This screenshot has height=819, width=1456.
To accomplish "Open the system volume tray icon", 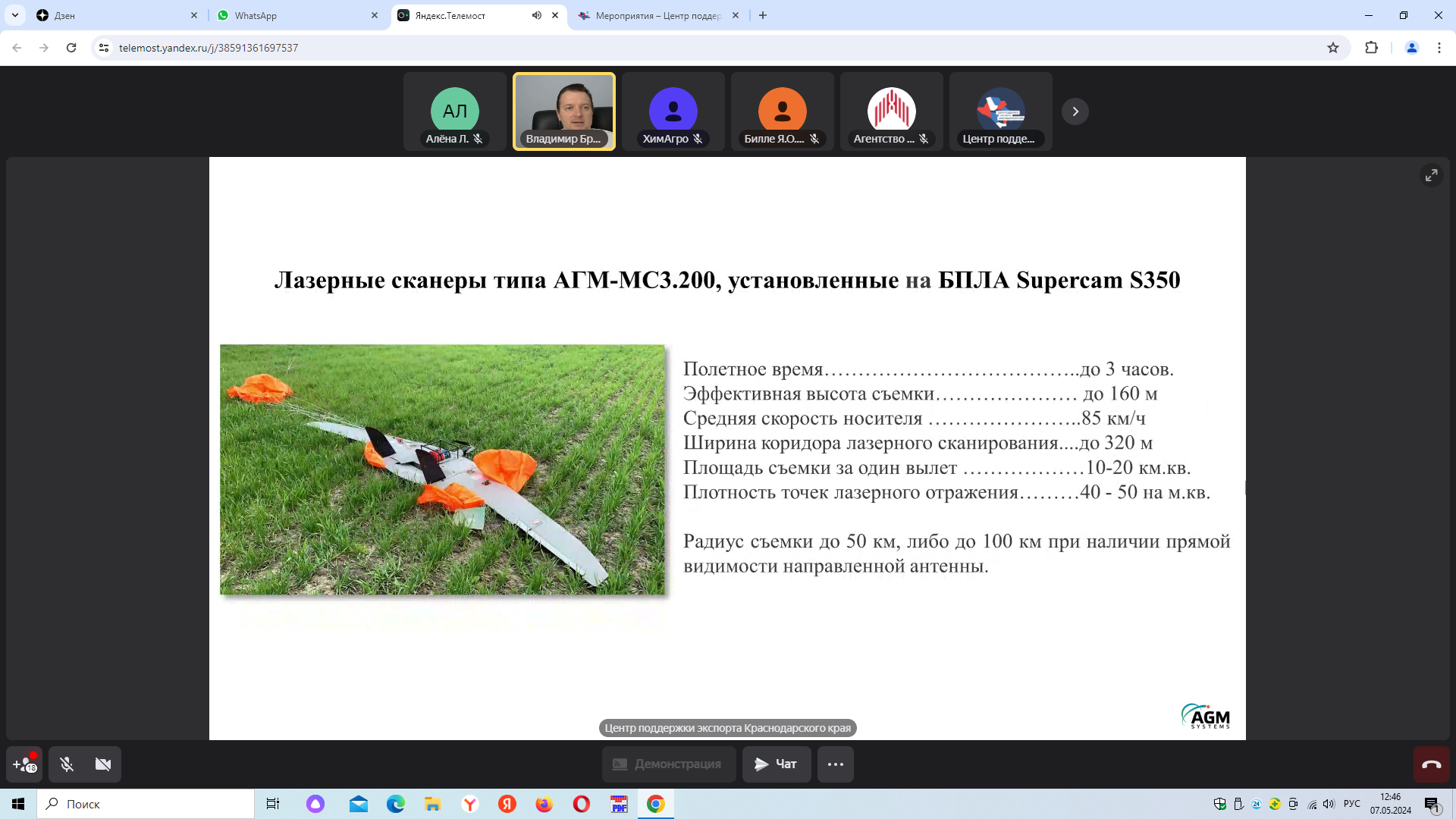I will tap(1329, 804).
